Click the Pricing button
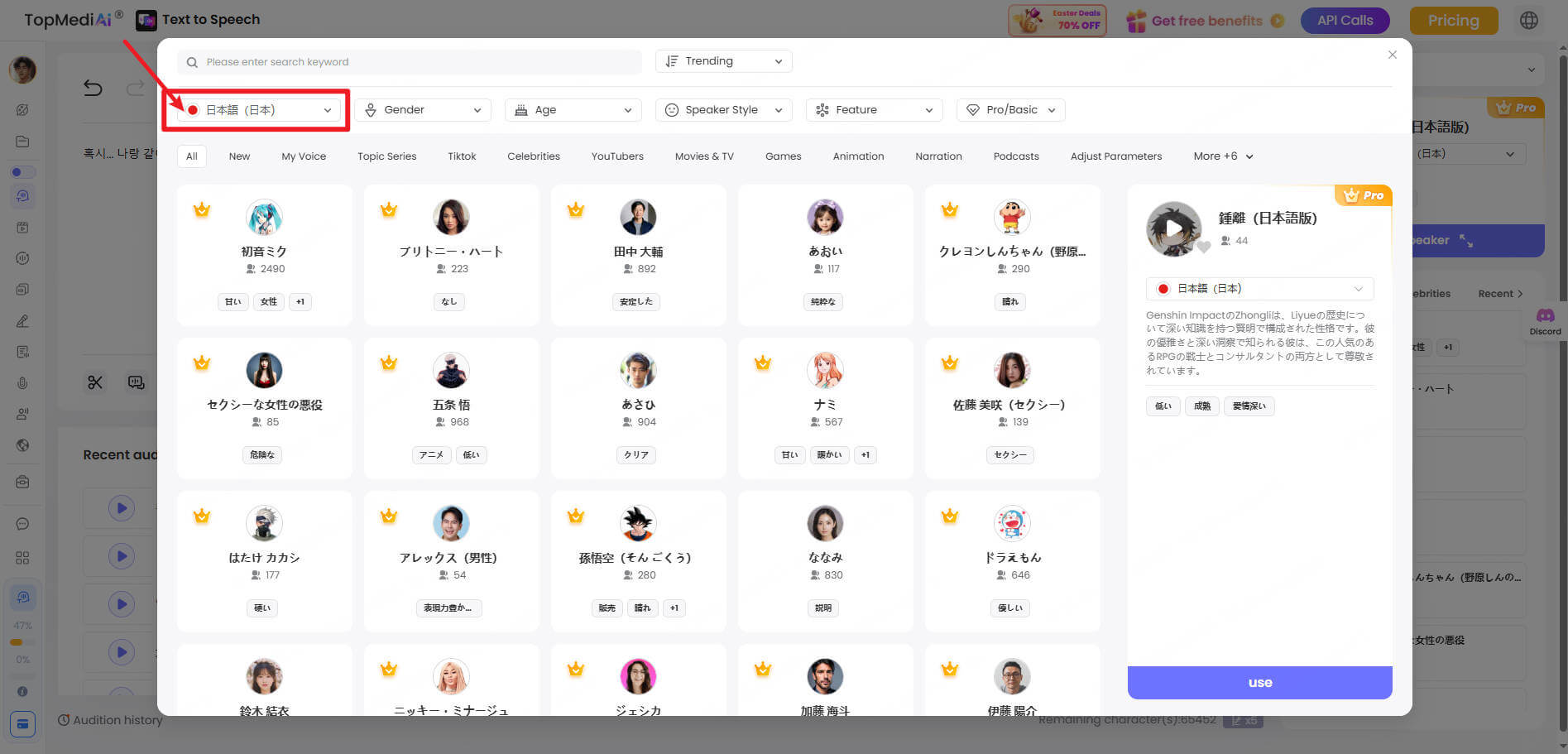The width and height of the screenshot is (1568, 754). point(1453,21)
